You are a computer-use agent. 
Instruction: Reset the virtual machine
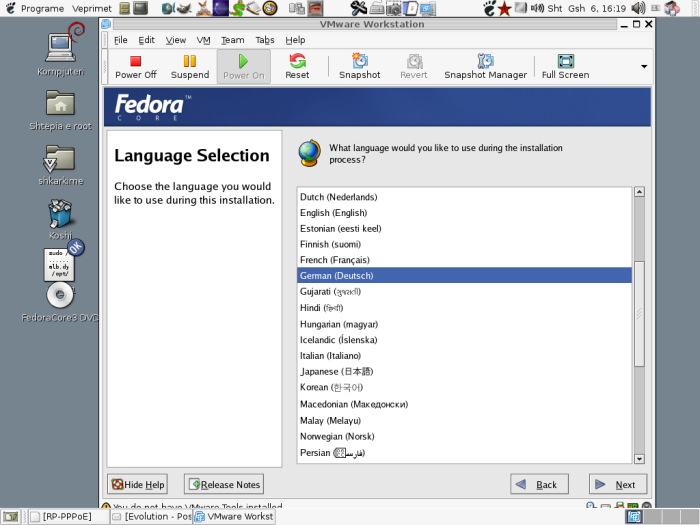(297, 66)
